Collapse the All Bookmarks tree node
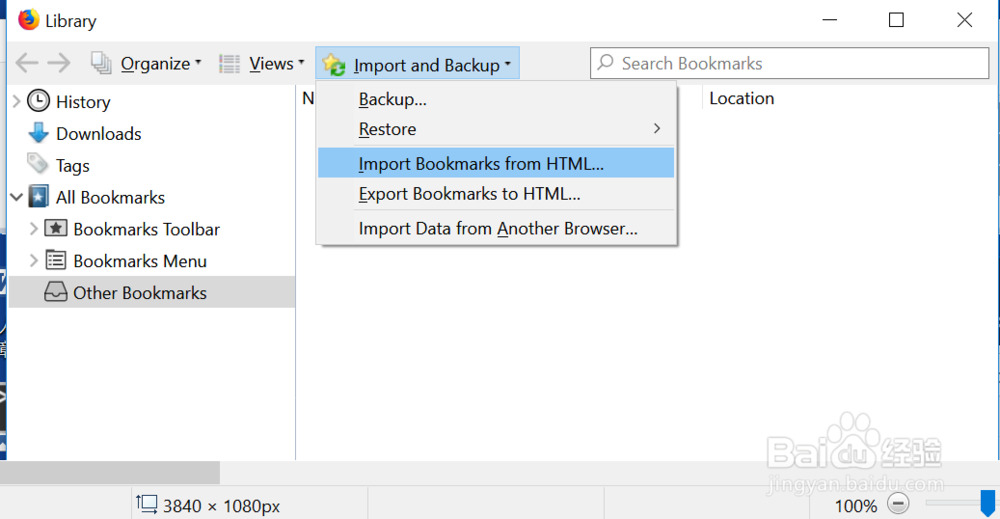 16,197
